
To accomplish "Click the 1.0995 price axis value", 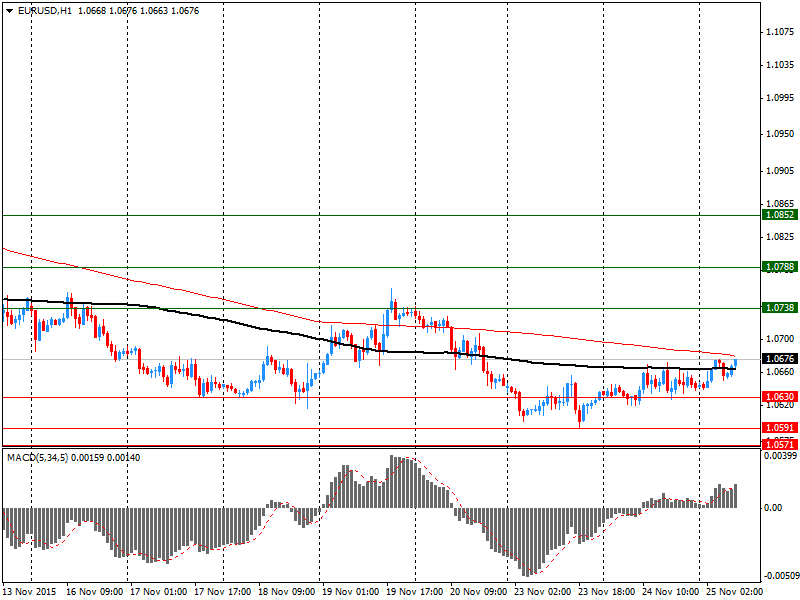I will click(780, 98).
